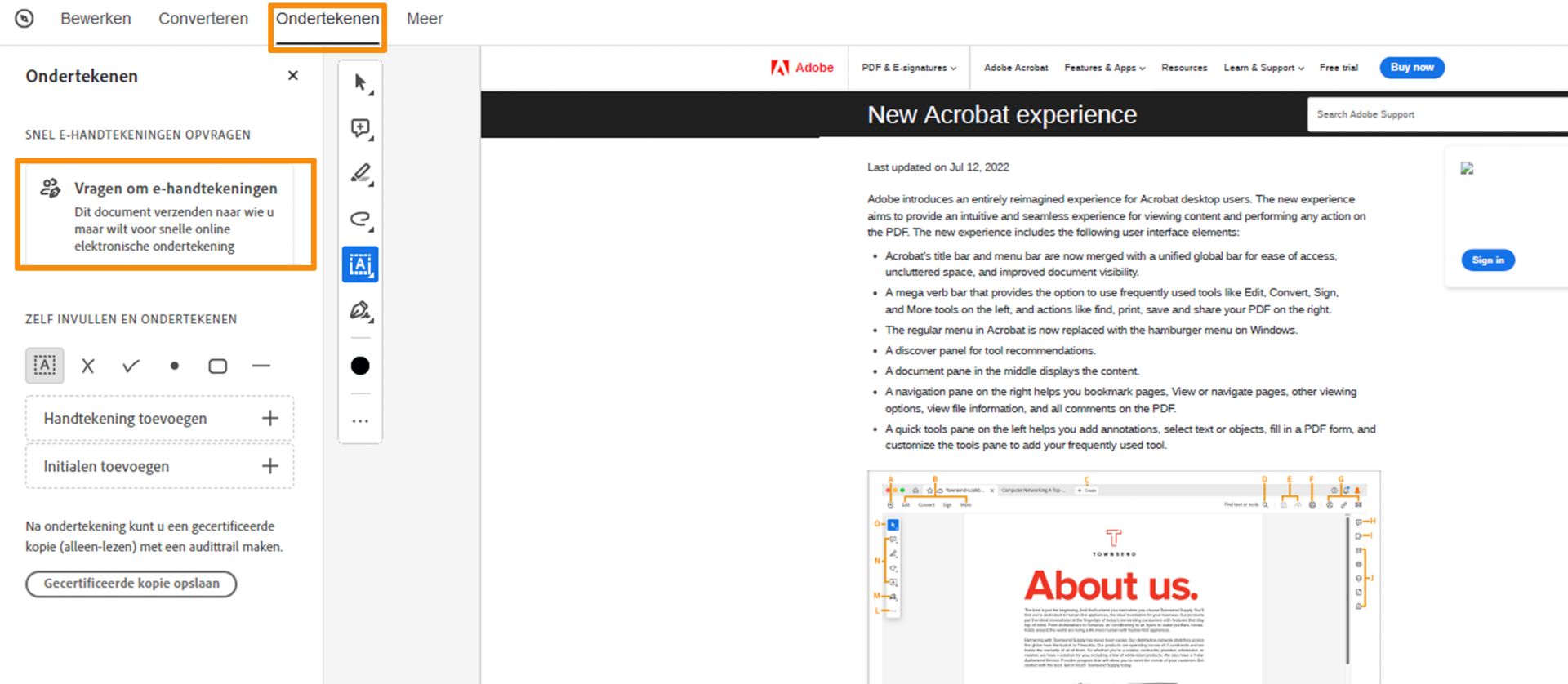
Task: Expand PDF & E-signatures dropdown
Action: click(x=909, y=68)
